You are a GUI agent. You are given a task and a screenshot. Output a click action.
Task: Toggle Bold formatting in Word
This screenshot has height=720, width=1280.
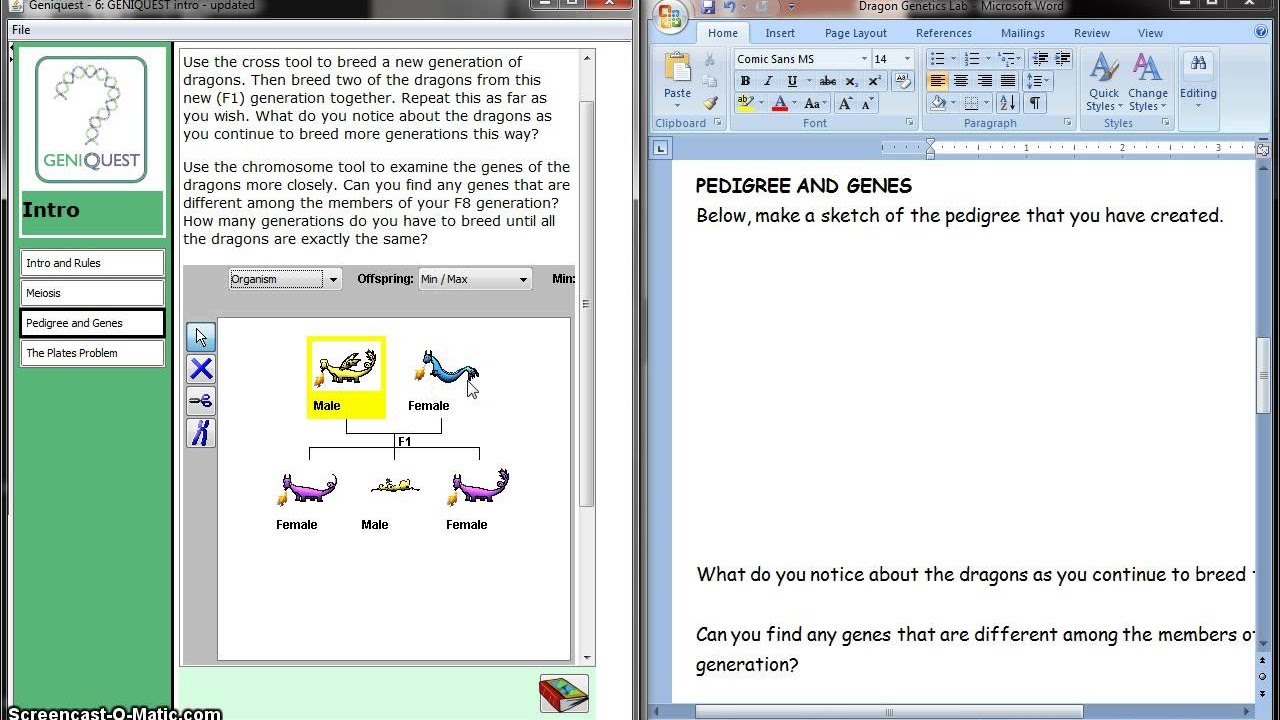(745, 81)
